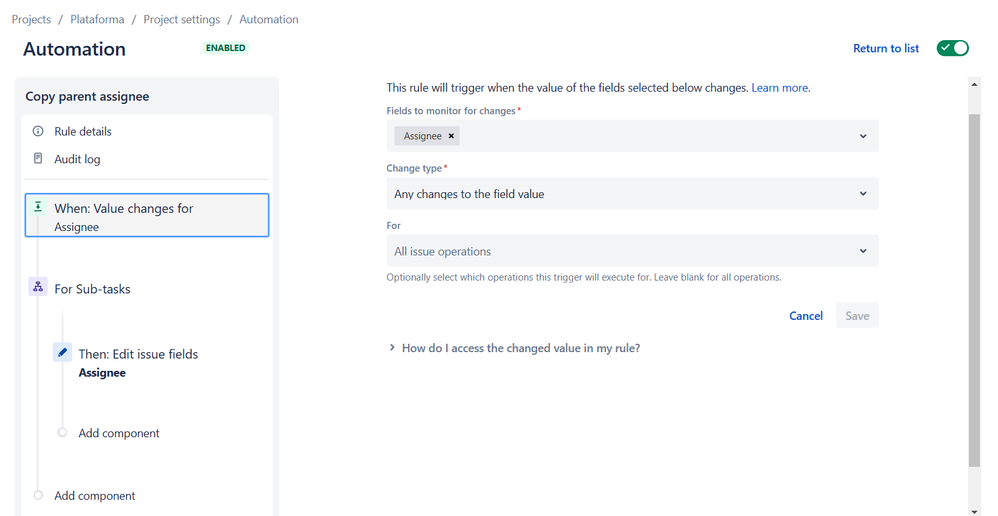Click the inner Add component circle under Edit issue fields
Viewport: 998px width, 516px height.
tap(62, 432)
